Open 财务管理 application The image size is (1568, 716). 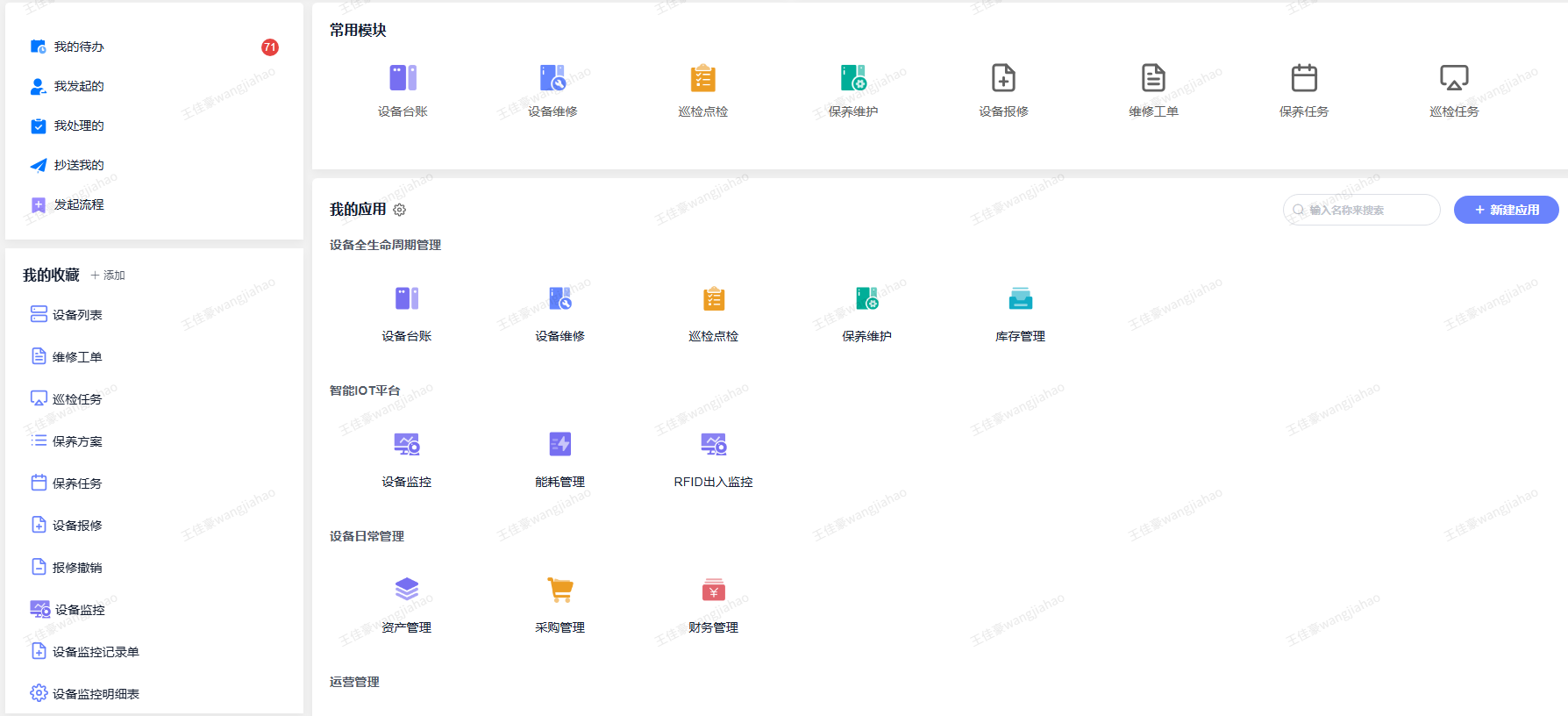[x=713, y=591]
